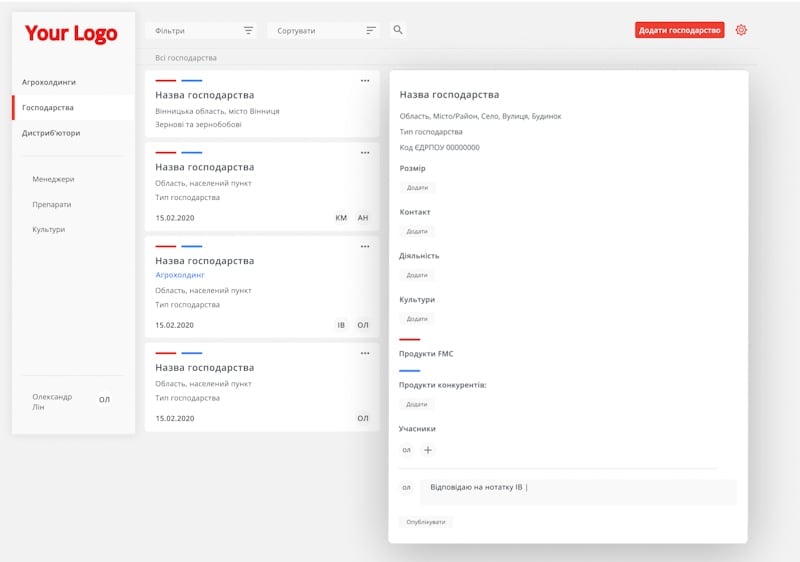Click the АН avatar badge on card

363,217
